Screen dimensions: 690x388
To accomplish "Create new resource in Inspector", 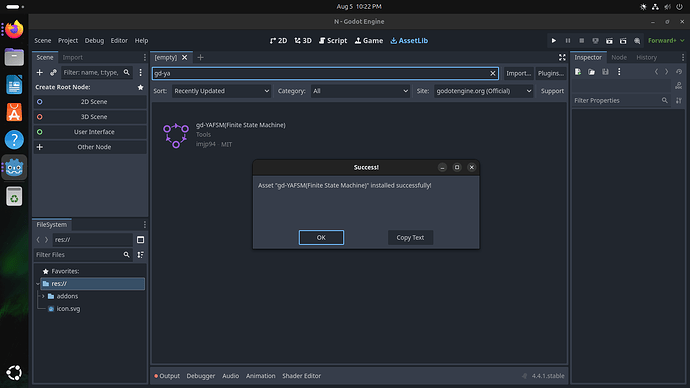I will pyautogui.click(x=578, y=72).
